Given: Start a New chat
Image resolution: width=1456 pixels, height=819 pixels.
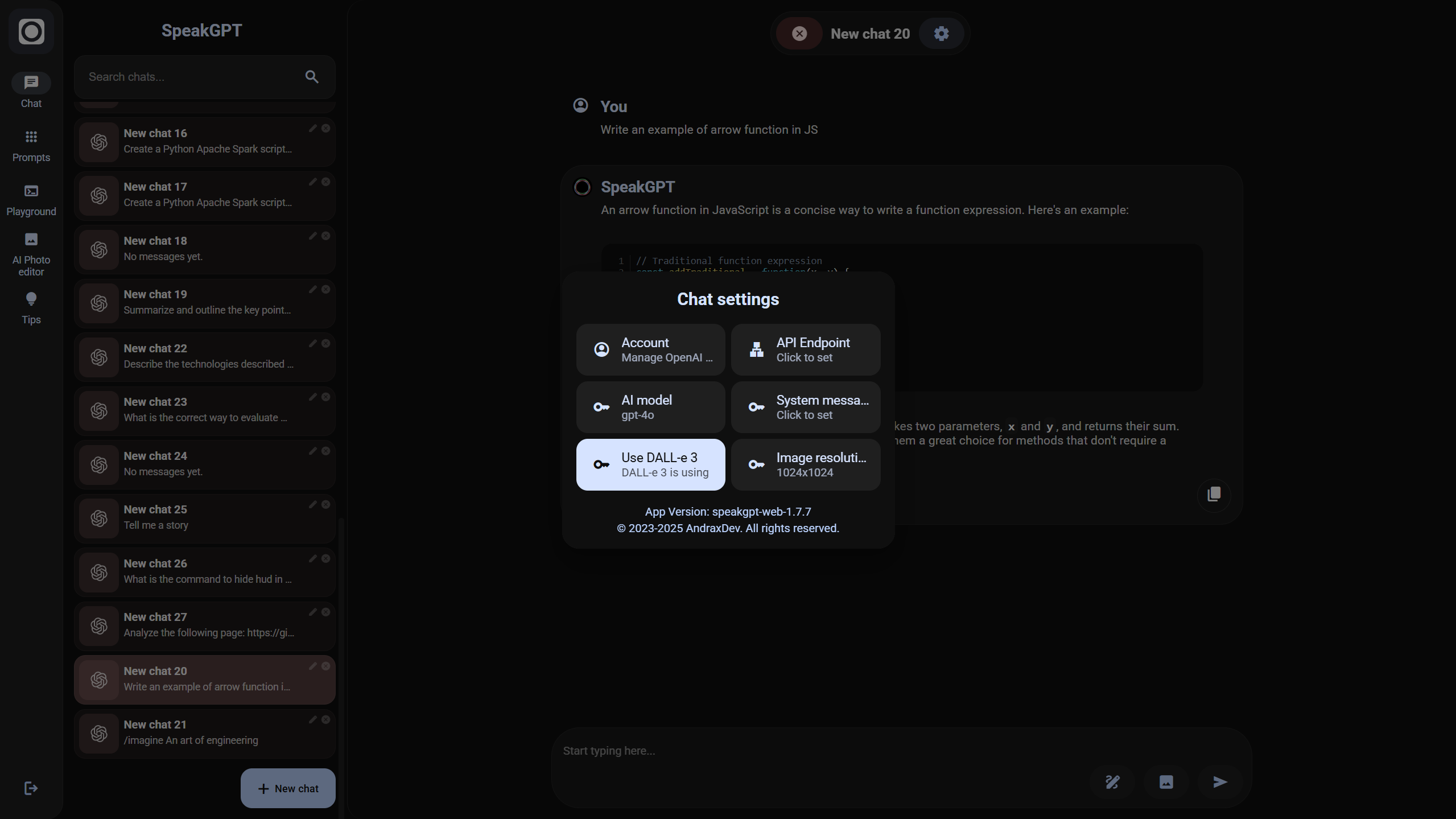Looking at the screenshot, I should coord(288,788).
